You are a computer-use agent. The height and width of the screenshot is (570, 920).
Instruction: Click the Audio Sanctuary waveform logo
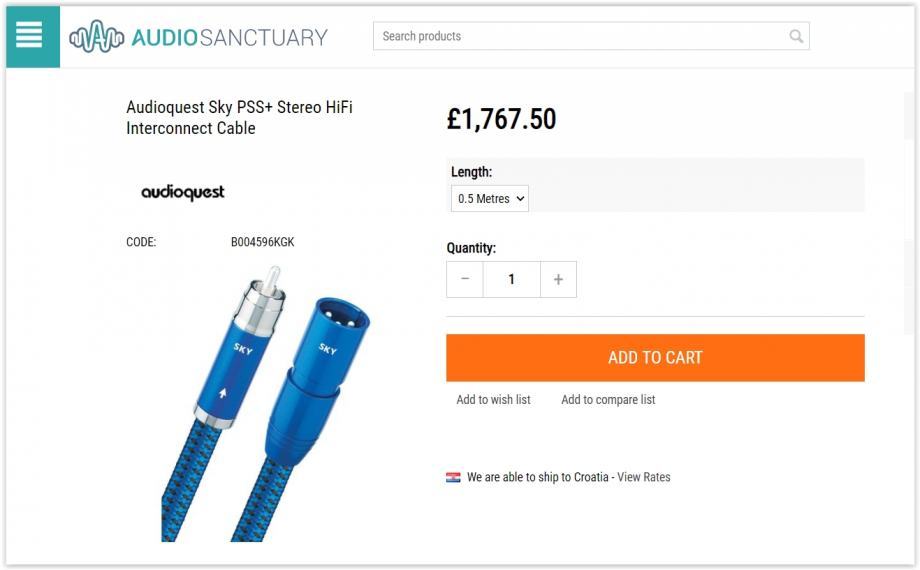click(x=96, y=37)
